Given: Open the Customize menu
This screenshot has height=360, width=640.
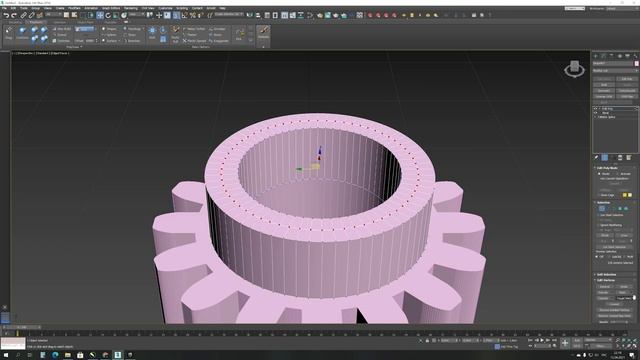Looking at the screenshot, I should pyautogui.click(x=165, y=8).
